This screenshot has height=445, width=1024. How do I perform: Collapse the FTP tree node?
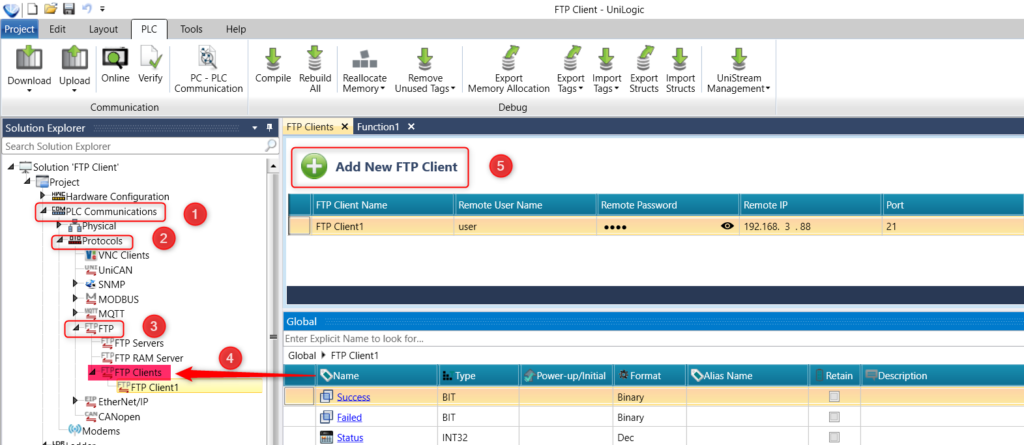(x=77, y=328)
